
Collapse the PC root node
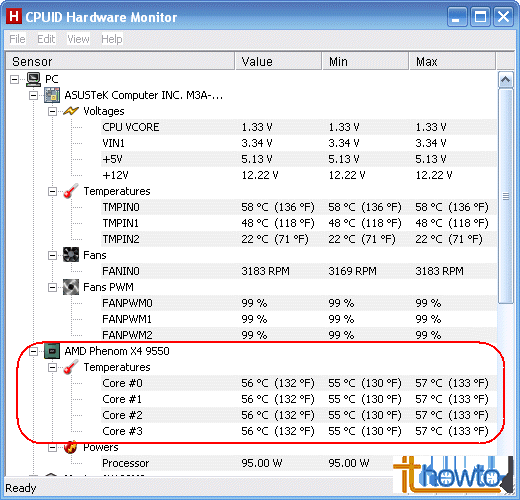pos(14,79)
